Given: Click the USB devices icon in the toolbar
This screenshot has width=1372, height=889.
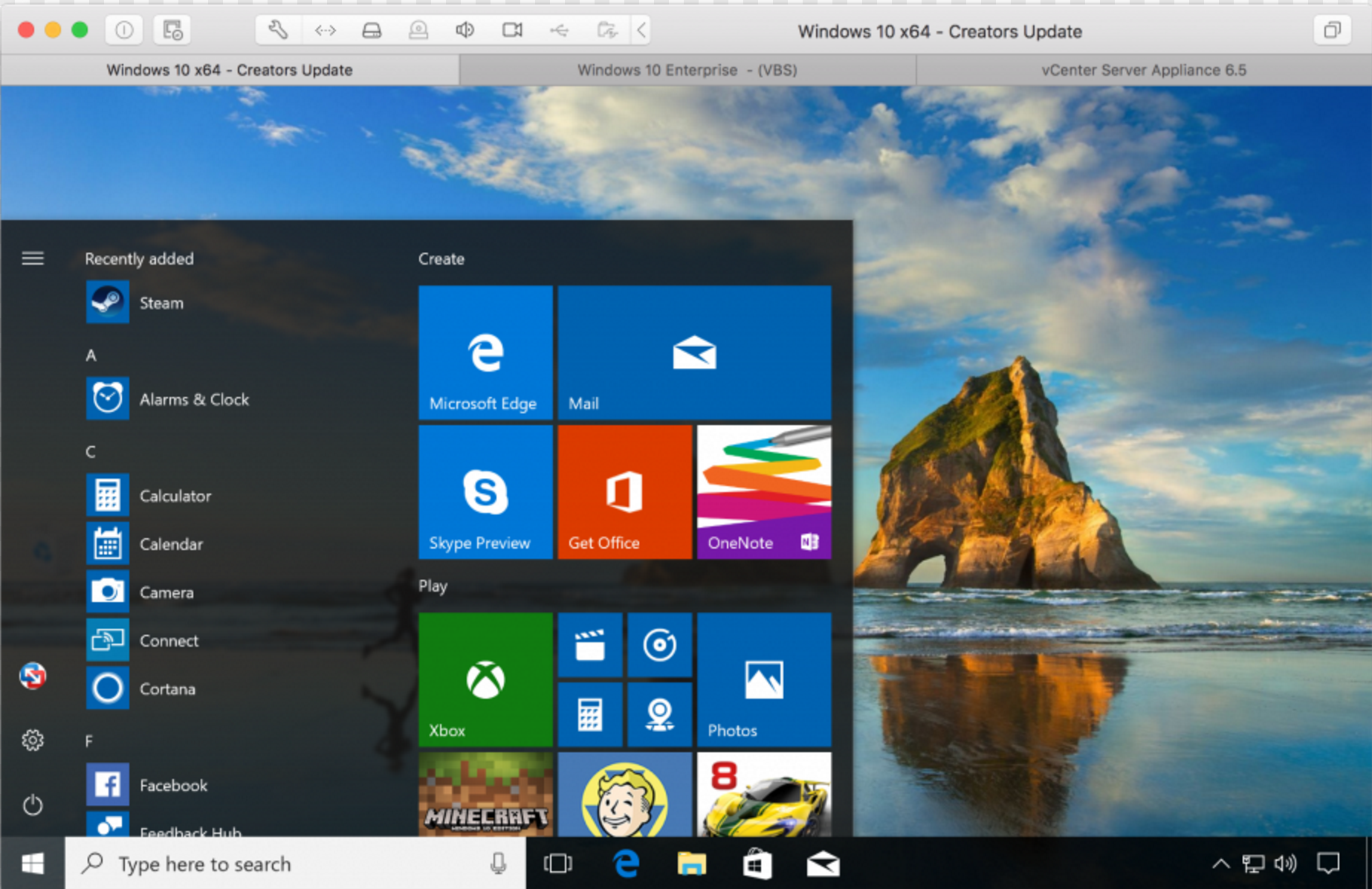Looking at the screenshot, I should pos(559,30).
